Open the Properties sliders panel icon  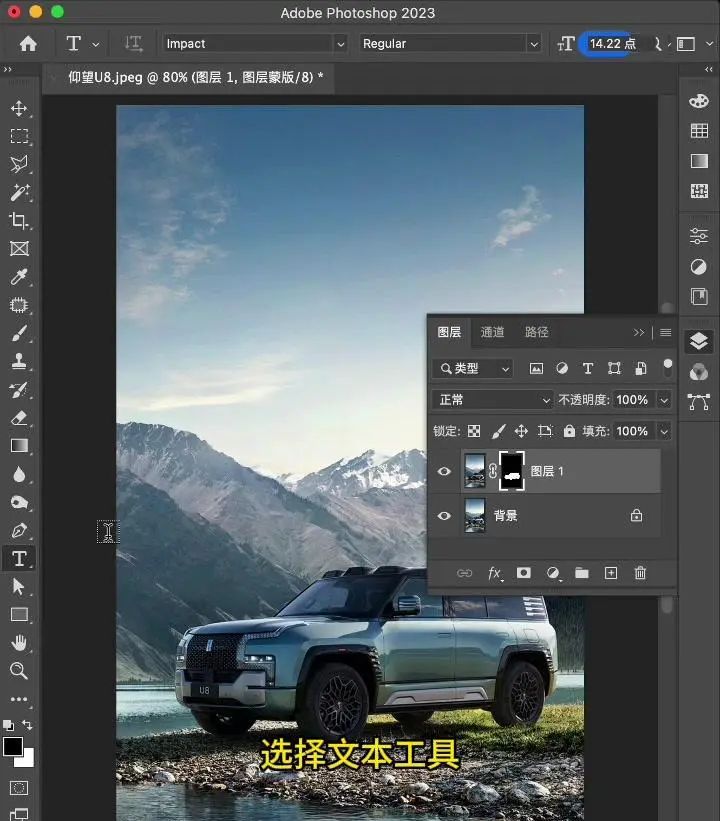[699, 236]
